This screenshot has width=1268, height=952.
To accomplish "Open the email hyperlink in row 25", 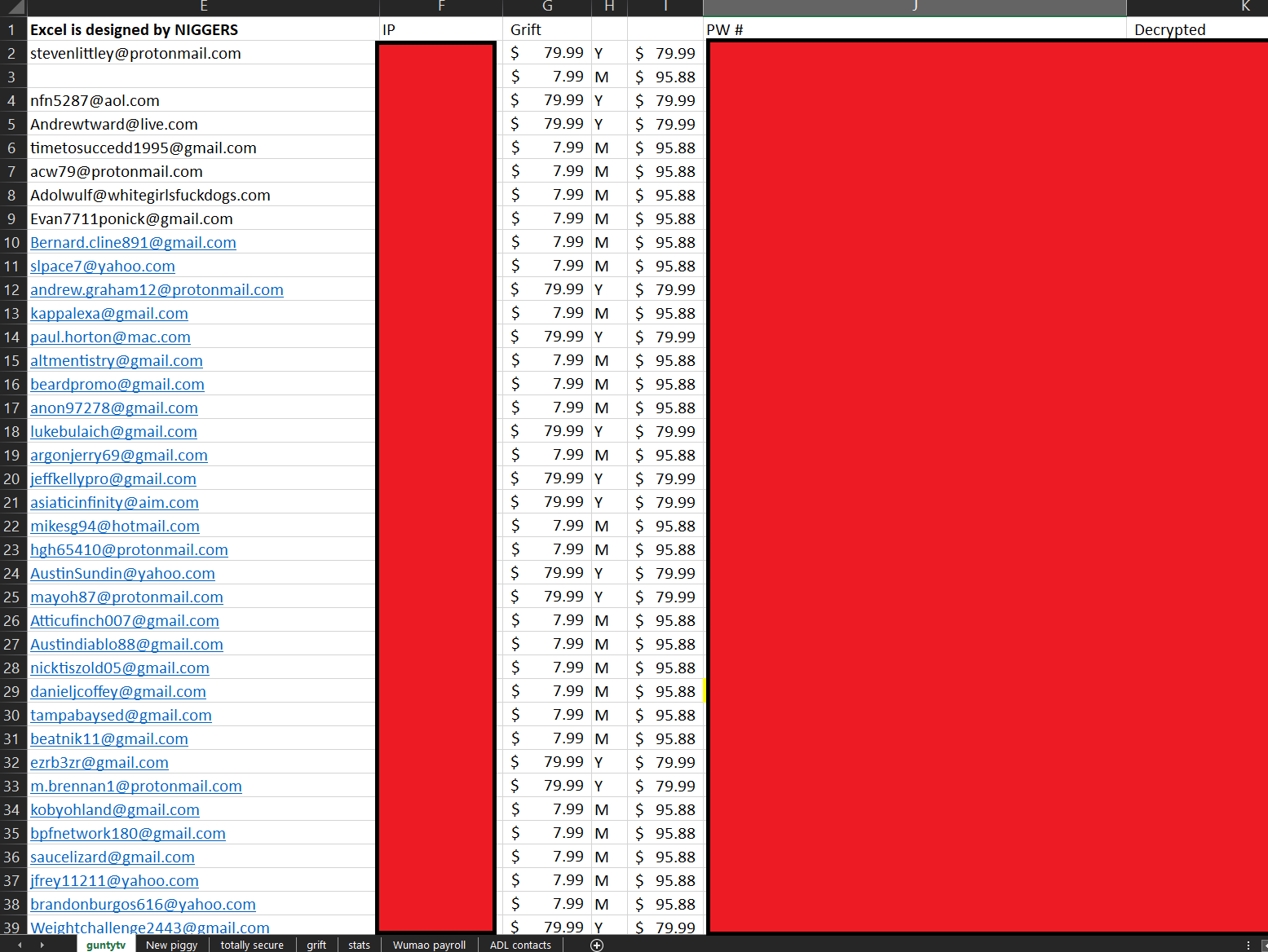I will click(126, 597).
